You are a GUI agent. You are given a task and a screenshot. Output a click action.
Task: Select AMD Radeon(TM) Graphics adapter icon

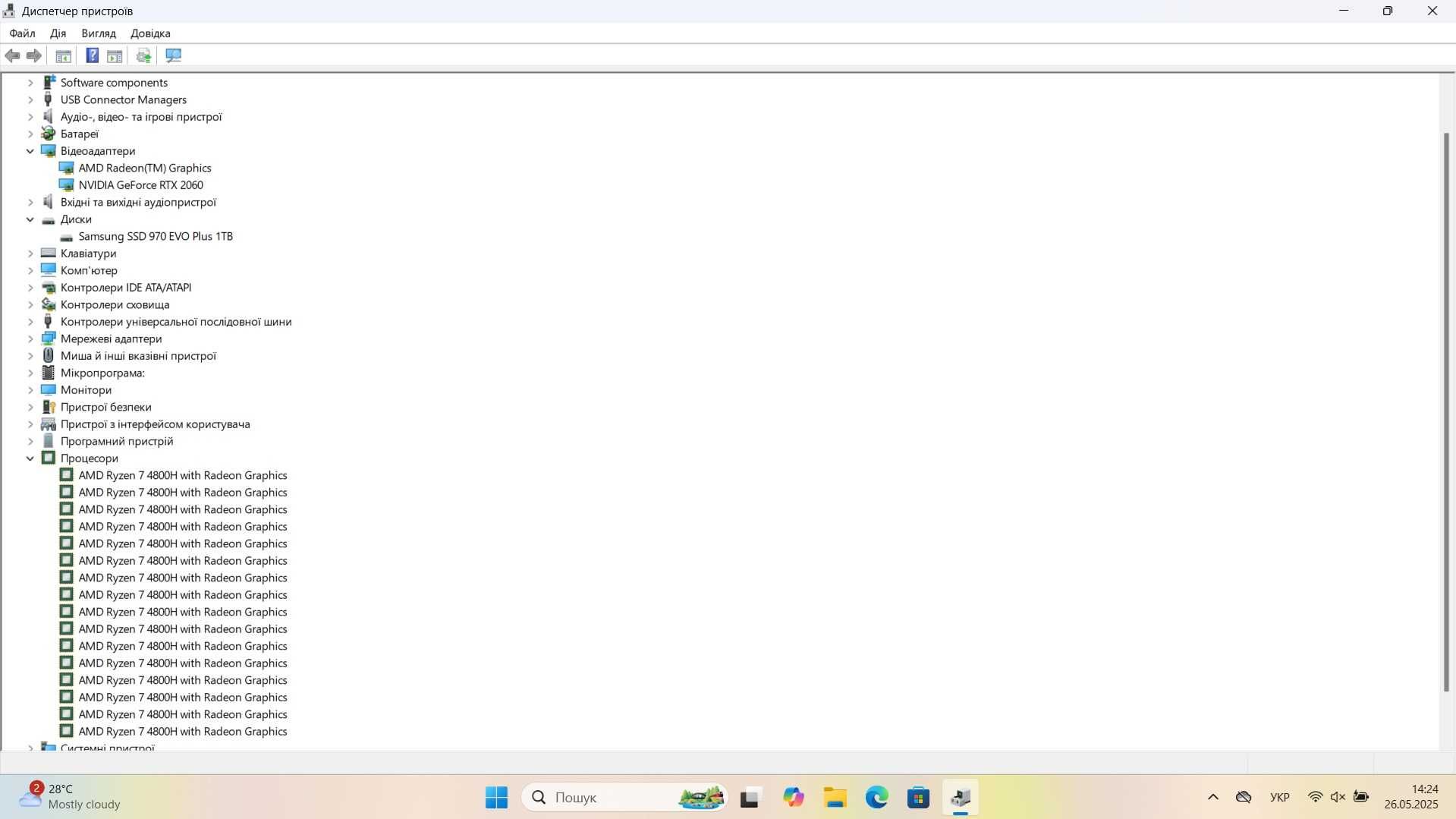tap(67, 168)
